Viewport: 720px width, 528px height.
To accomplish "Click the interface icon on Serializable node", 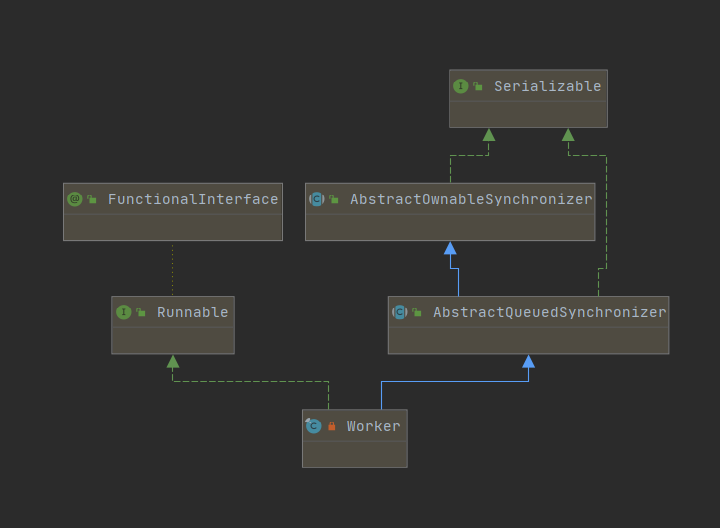I will coord(461,86).
